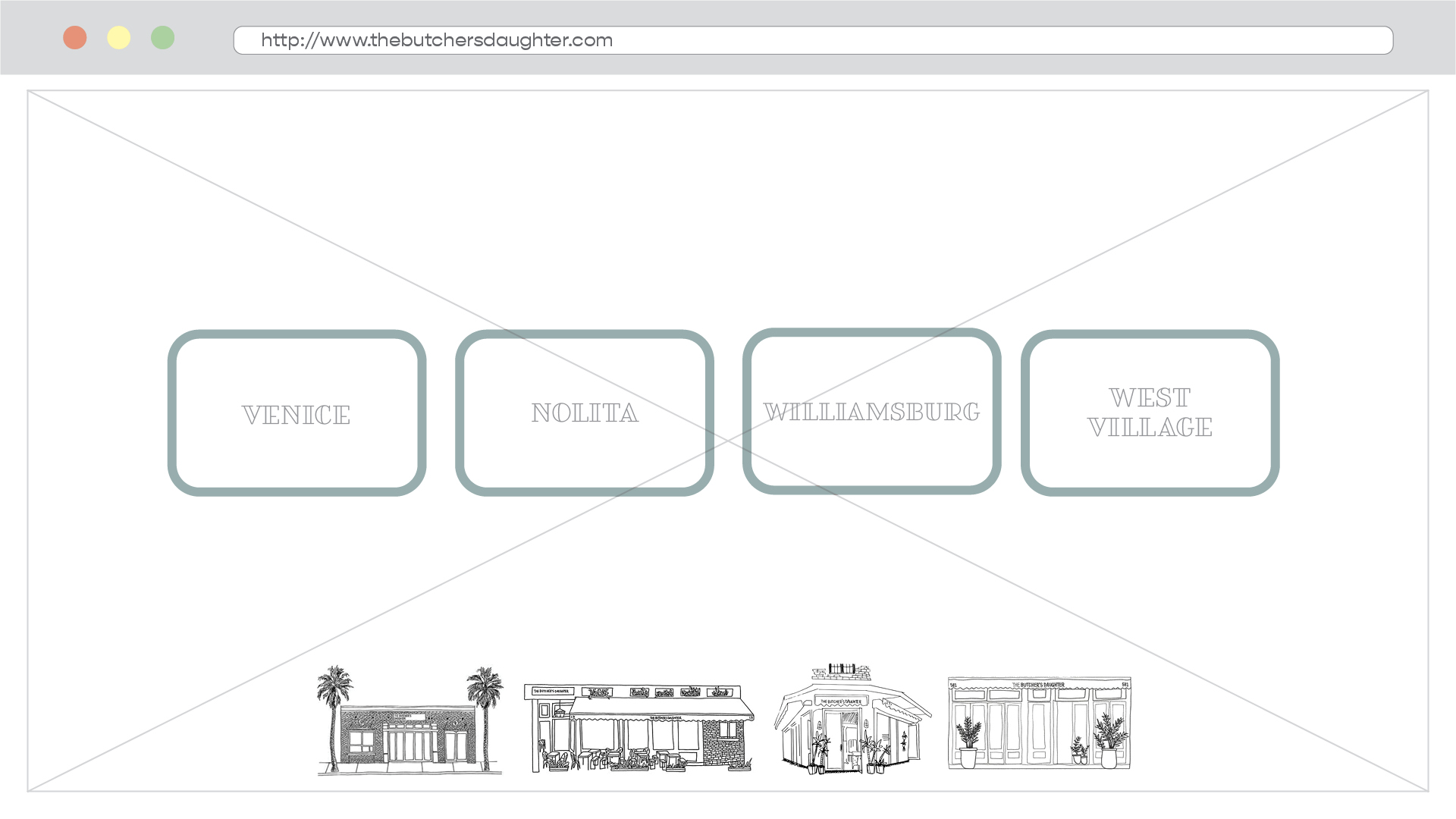This screenshot has width=1456, height=819.
Task: Pick the West Village storefront with potted plants
Action: click(x=1039, y=723)
